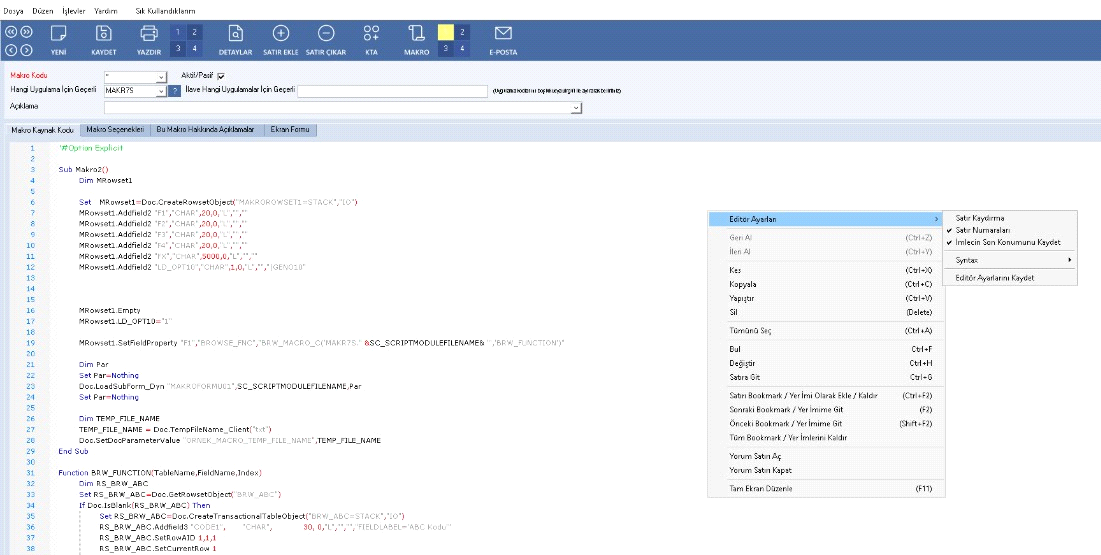Click the blue question mark help button
Image resolution: width=1101 pixels, height=555 pixels.
175,91
